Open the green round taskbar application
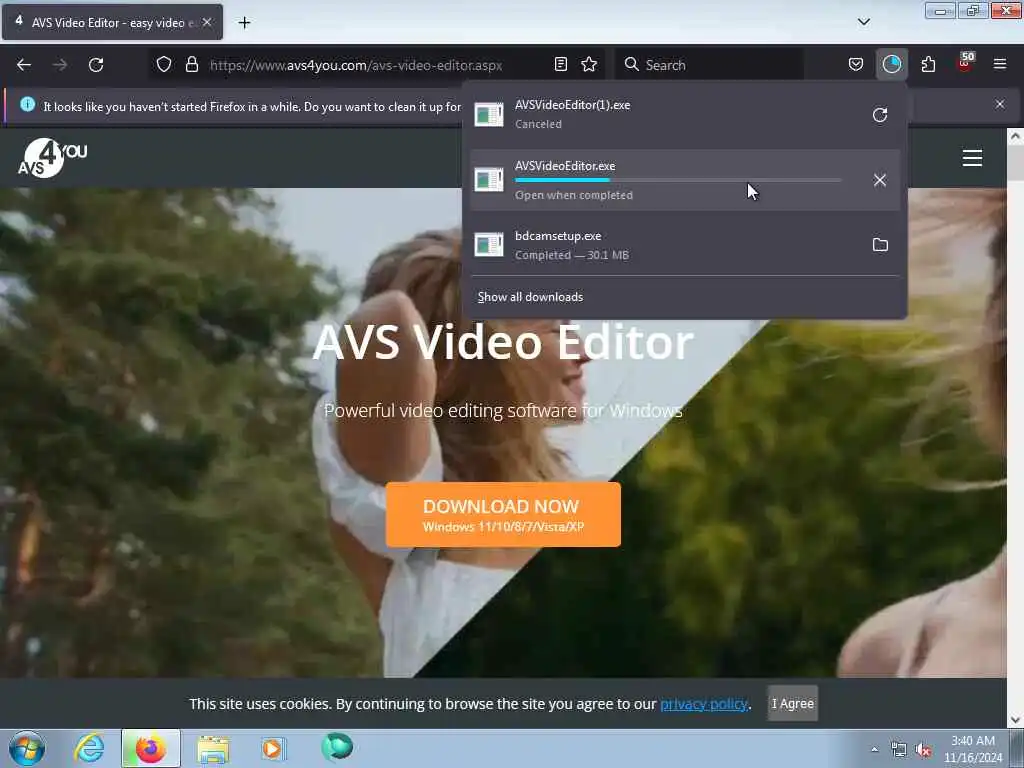 click(337, 747)
